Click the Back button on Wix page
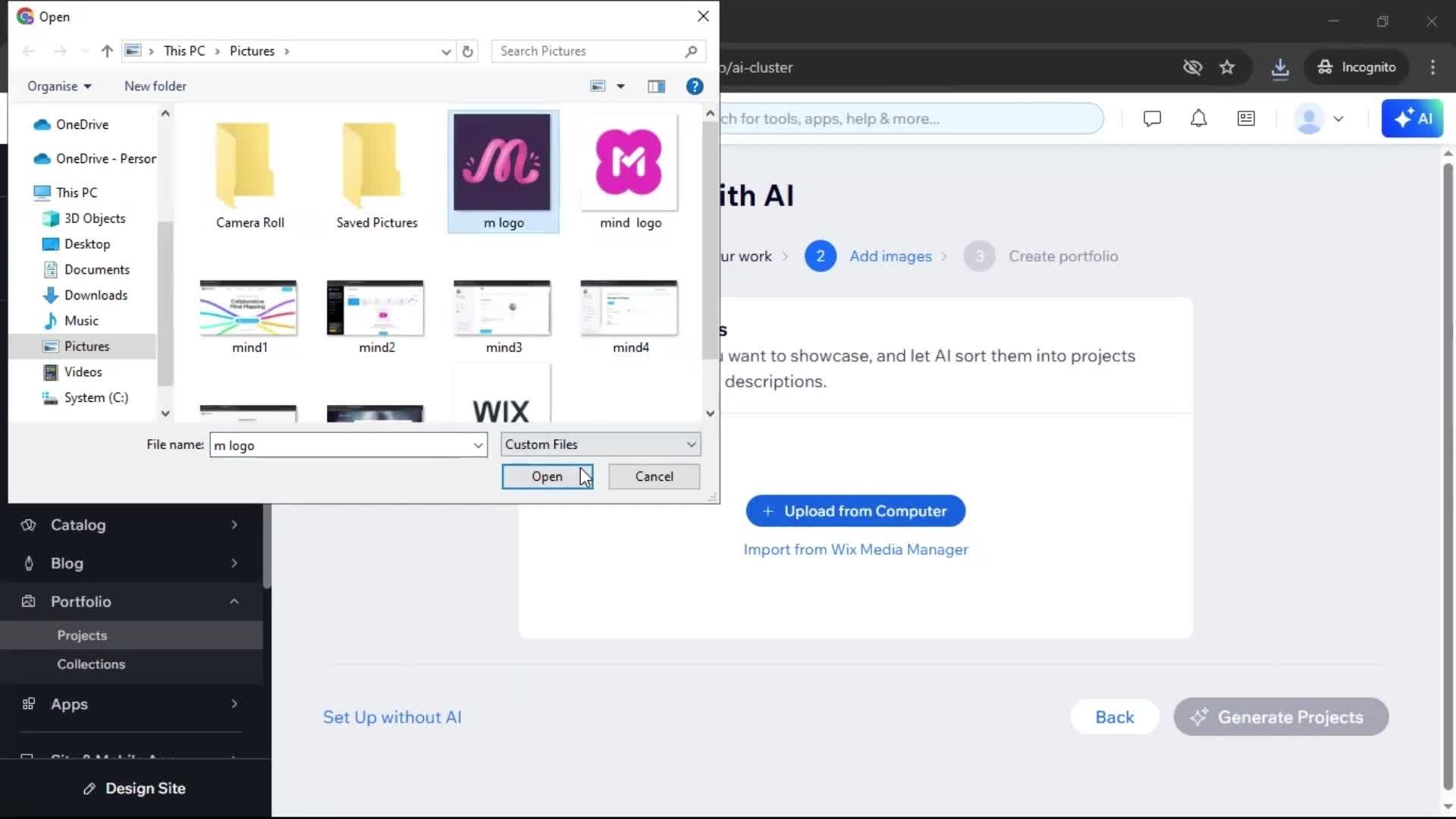Screen dimensions: 1456x819 pyautogui.click(x=1115, y=717)
